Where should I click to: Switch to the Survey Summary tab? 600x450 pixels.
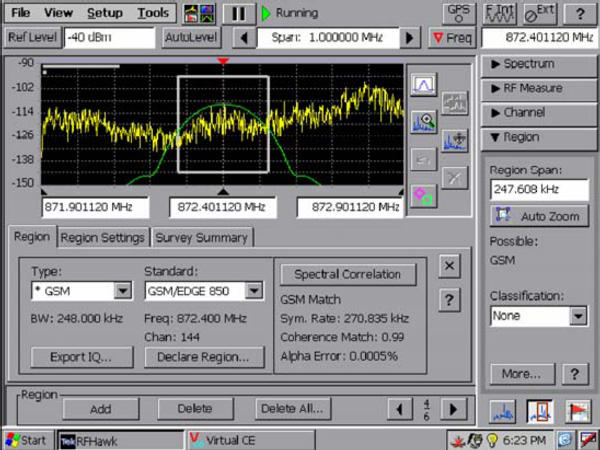point(202,237)
